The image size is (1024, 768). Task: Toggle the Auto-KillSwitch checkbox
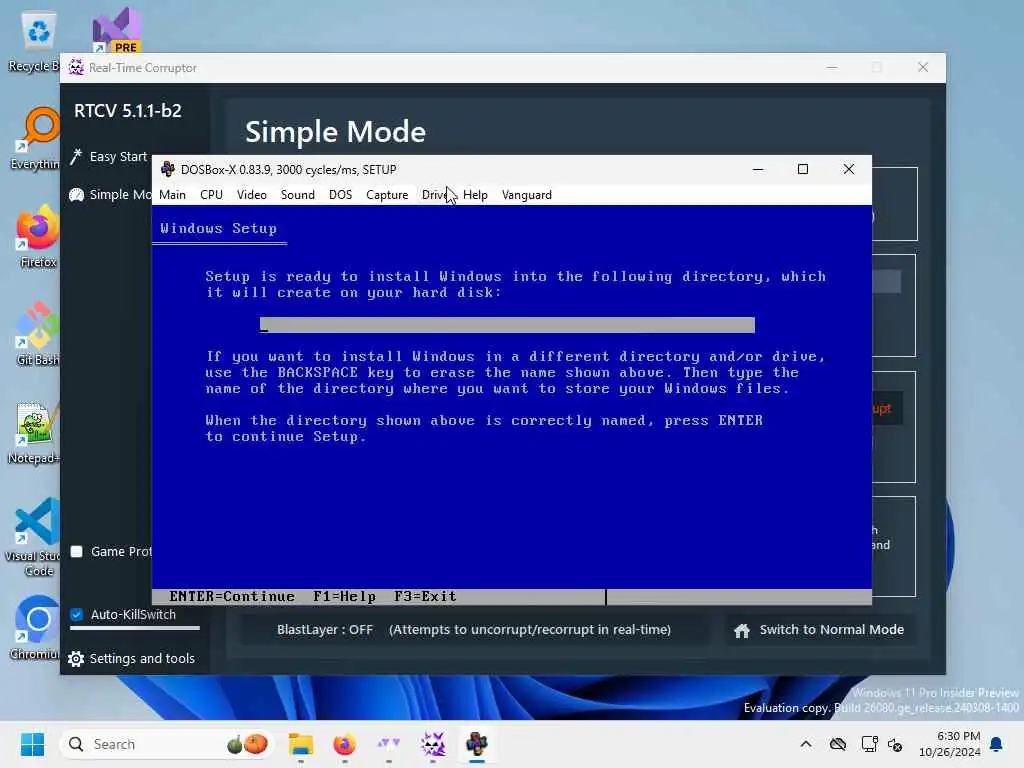76,615
